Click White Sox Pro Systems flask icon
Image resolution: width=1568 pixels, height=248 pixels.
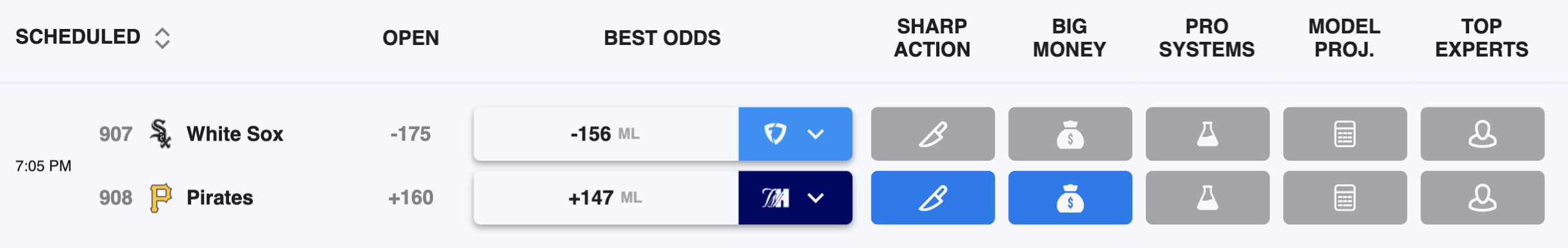coord(1207,134)
